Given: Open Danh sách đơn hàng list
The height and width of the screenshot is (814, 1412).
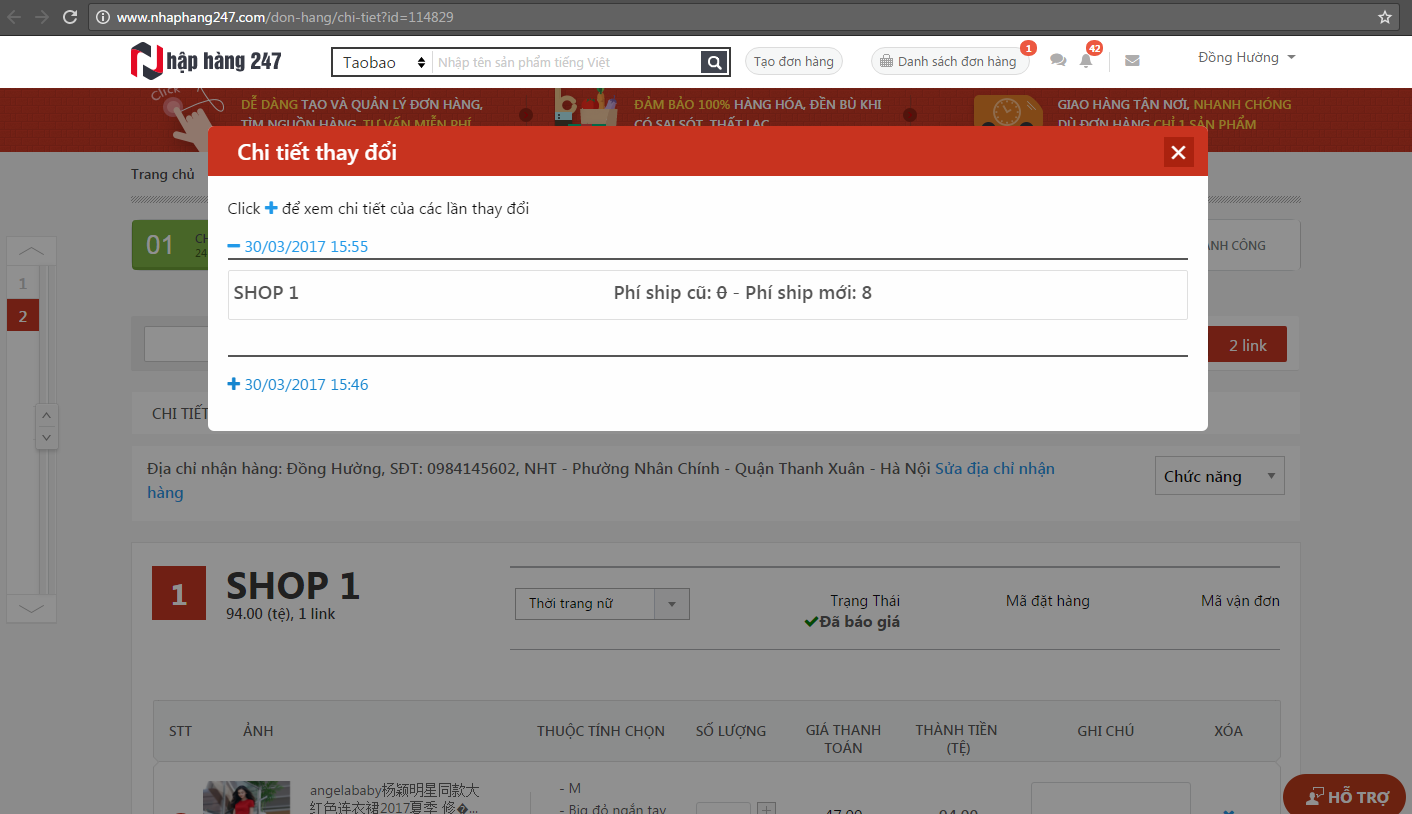Looking at the screenshot, I should pyautogui.click(x=949, y=62).
